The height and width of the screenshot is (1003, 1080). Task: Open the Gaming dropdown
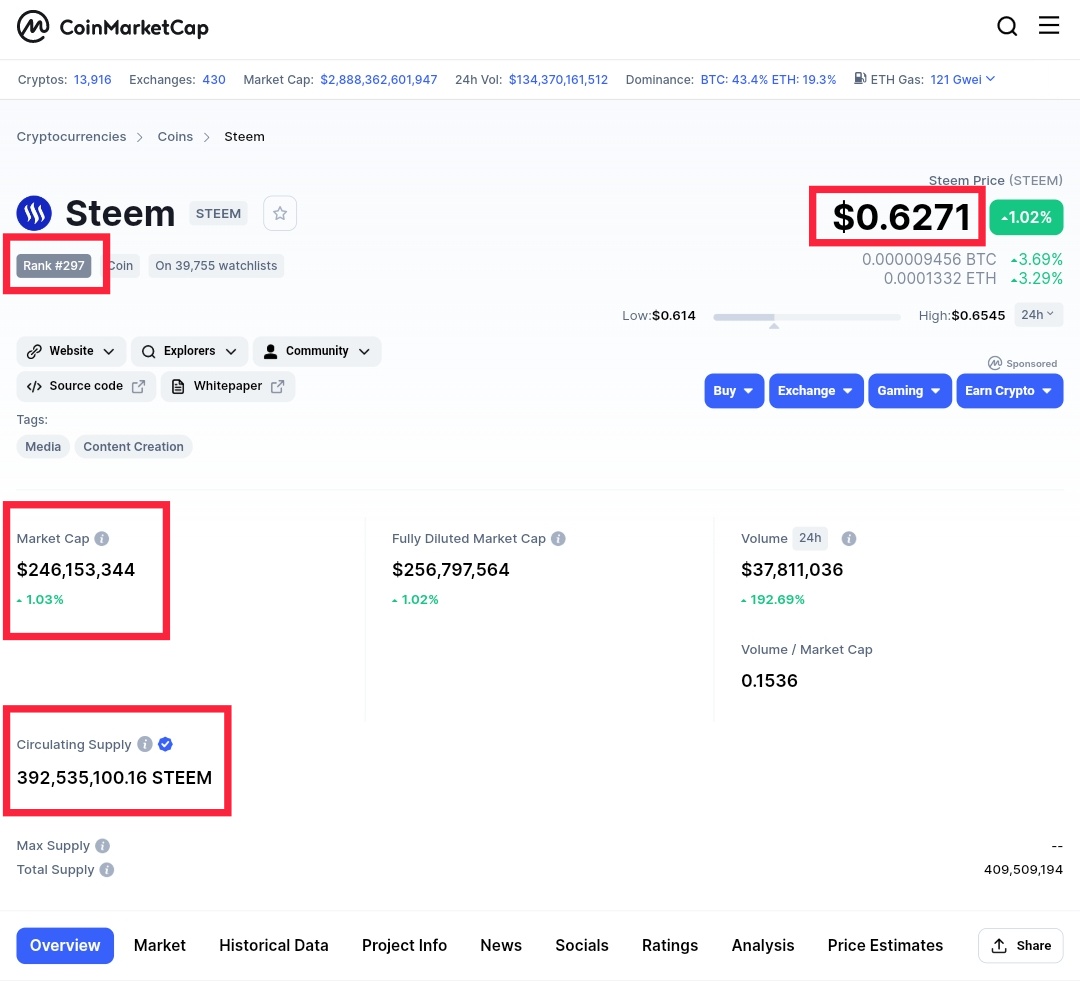pyautogui.click(x=910, y=391)
